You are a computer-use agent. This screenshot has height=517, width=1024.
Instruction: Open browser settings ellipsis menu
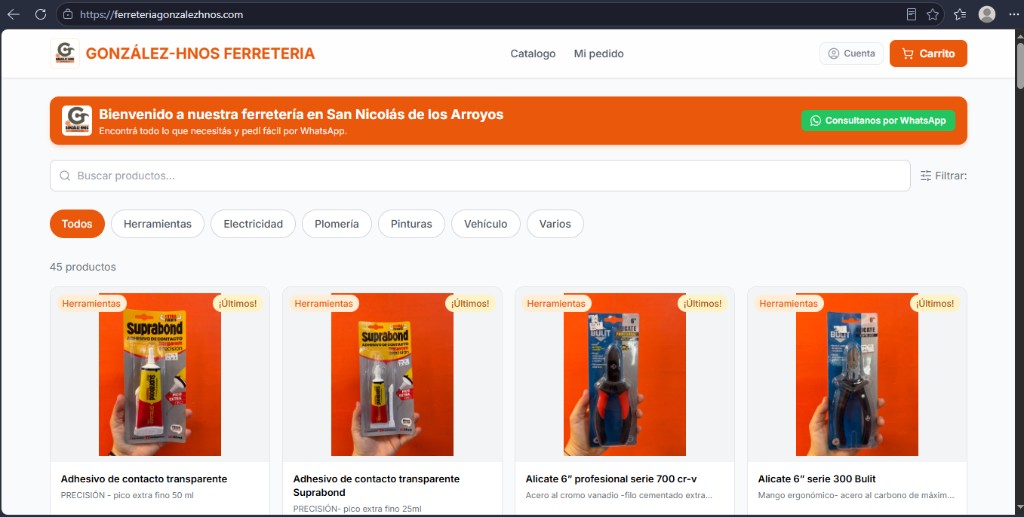[1014, 14]
